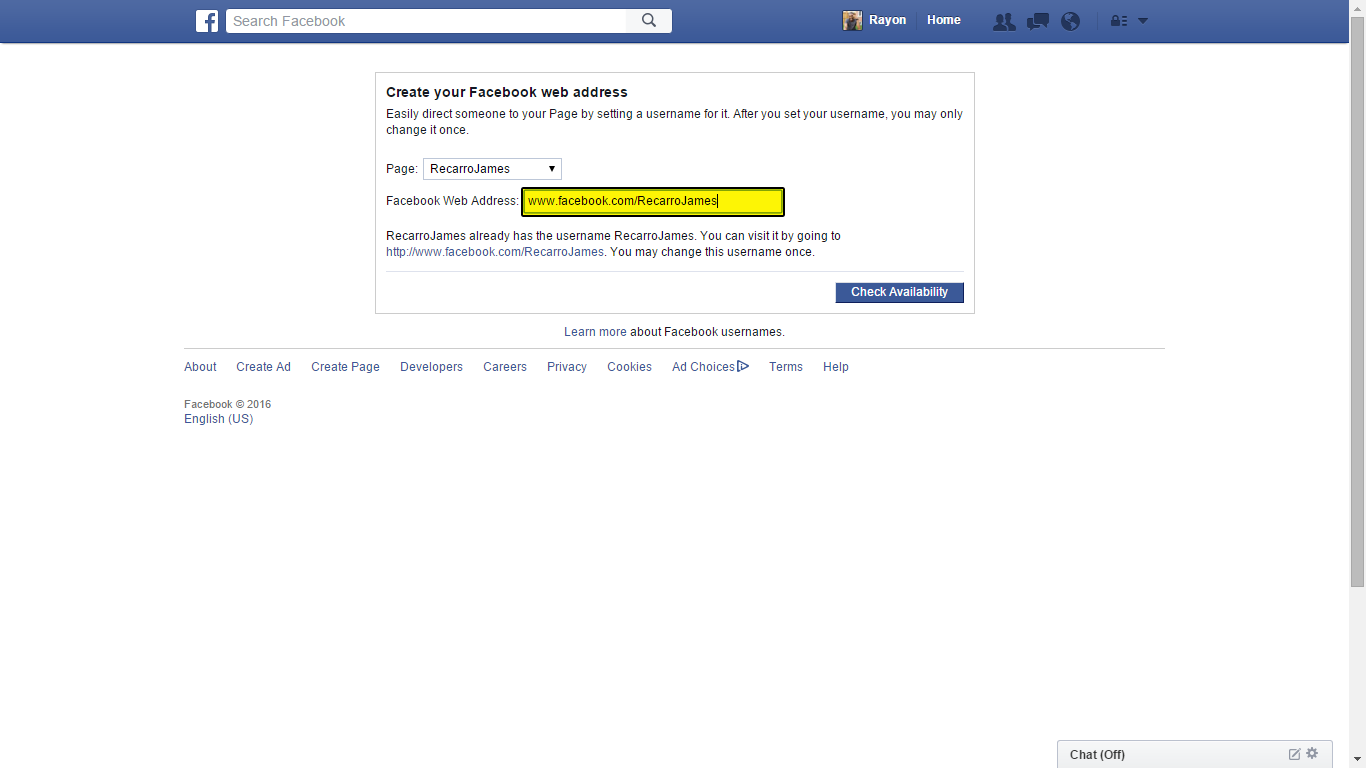Viewport: 1366px width, 768px height.
Task: Open Rayon's profile link
Action: pos(888,20)
